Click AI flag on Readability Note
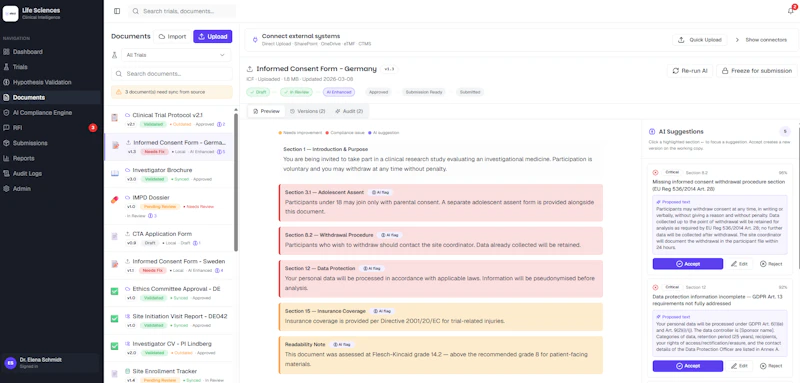Screen dimensions: 800x383 pyautogui.click(x=342, y=344)
